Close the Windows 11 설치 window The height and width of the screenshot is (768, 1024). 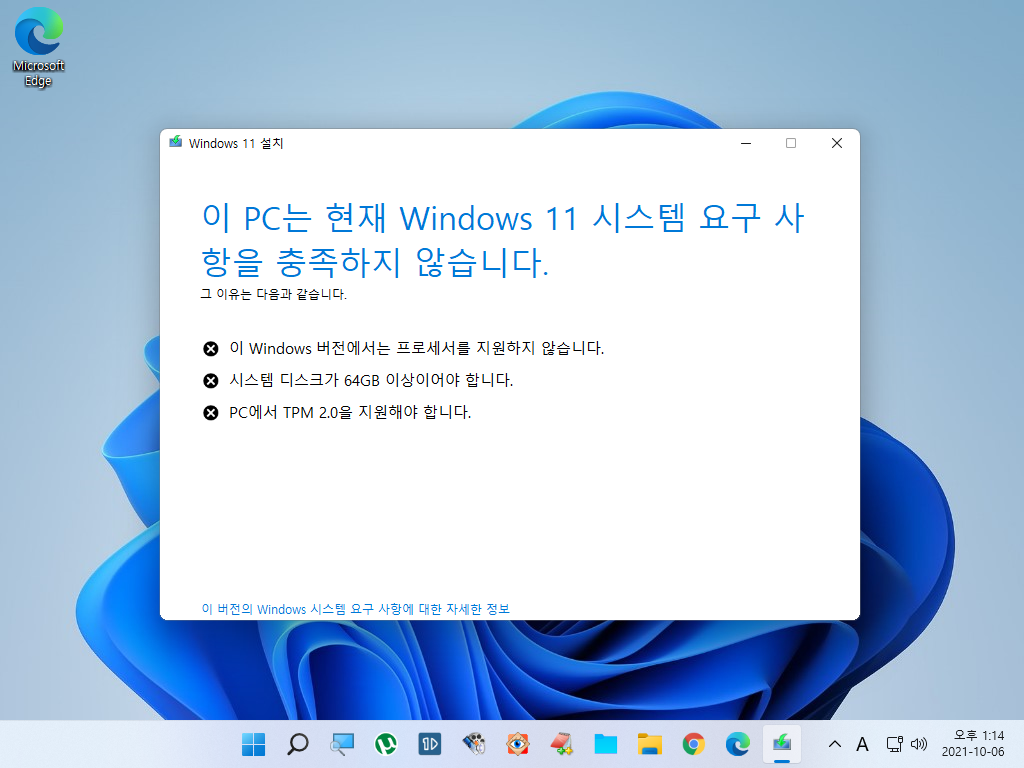click(x=837, y=143)
